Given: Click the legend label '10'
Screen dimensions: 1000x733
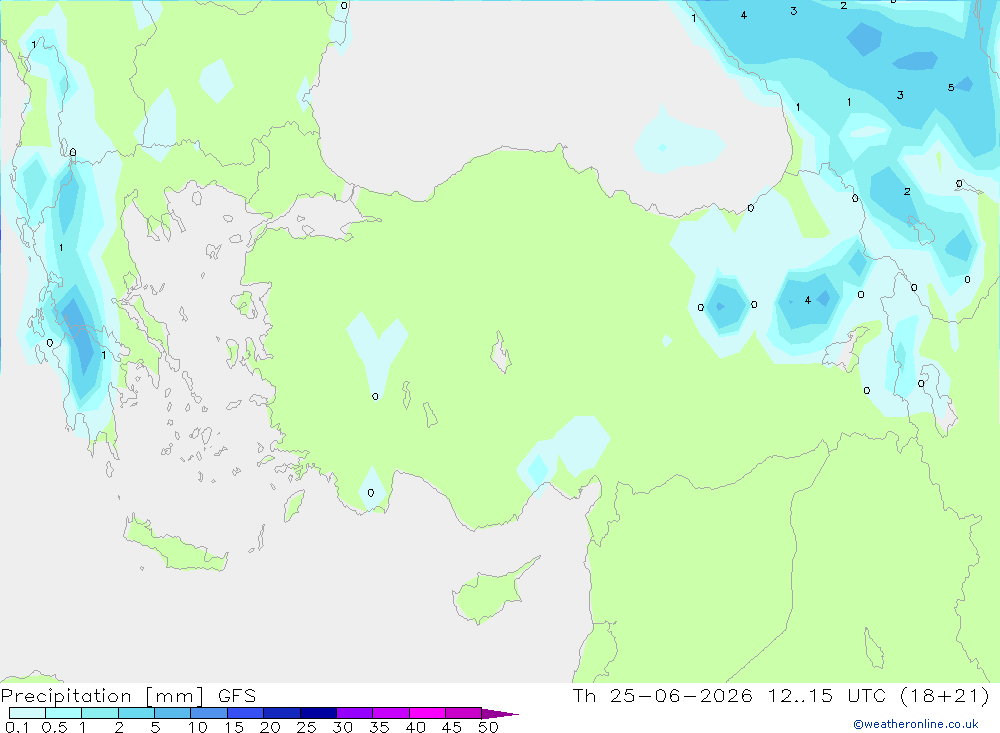Looking at the screenshot, I should click(x=198, y=727).
